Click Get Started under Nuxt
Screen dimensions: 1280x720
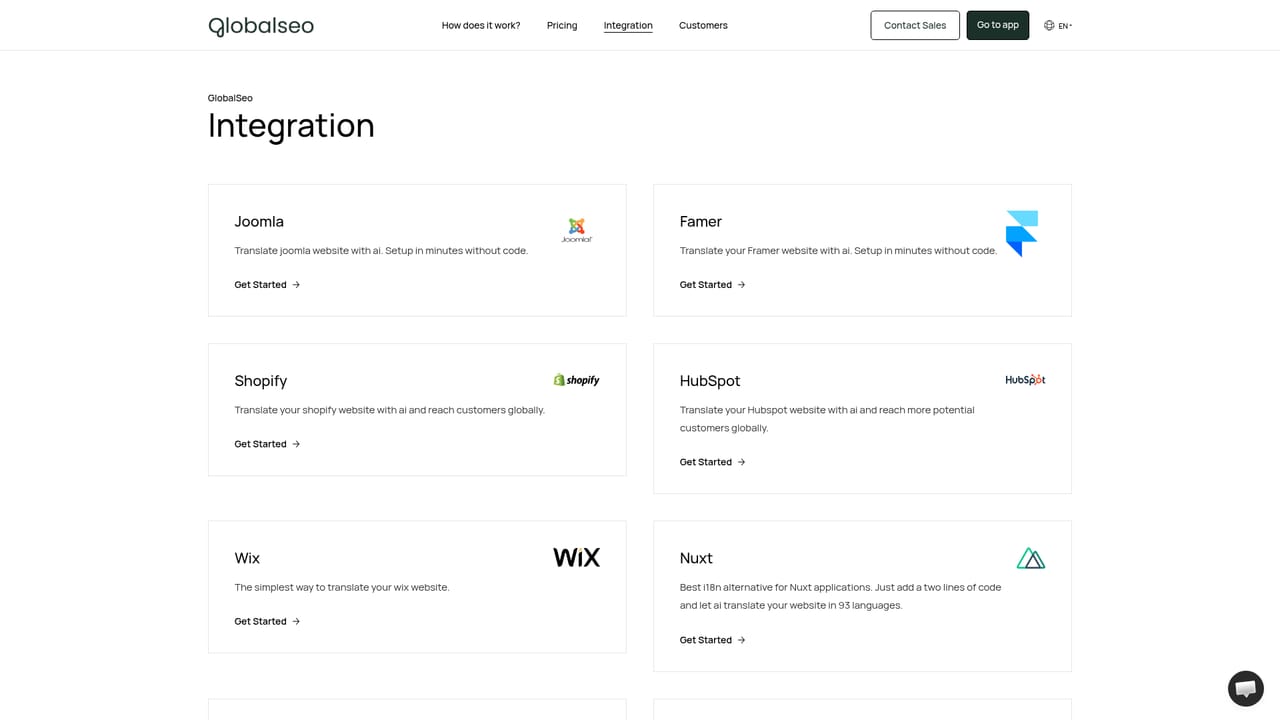(713, 640)
